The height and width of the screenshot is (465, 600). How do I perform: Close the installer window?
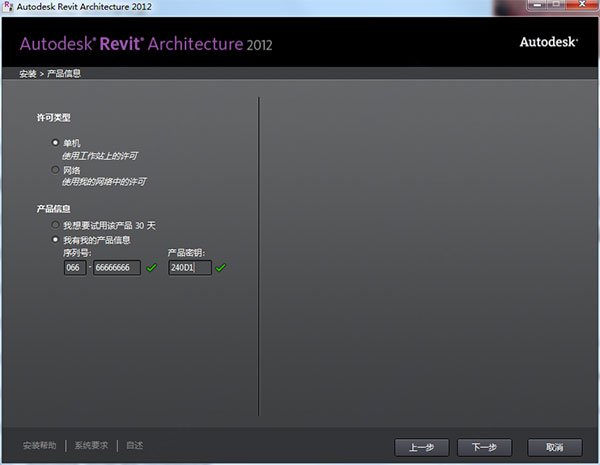(x=582, y=5)
